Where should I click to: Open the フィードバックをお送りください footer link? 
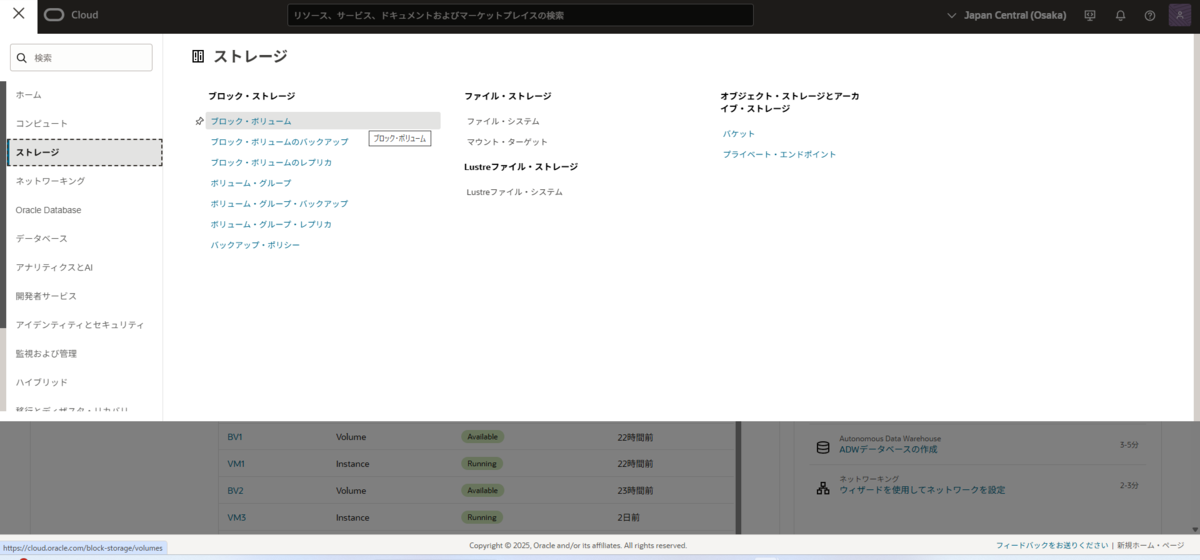point(1052,546)
